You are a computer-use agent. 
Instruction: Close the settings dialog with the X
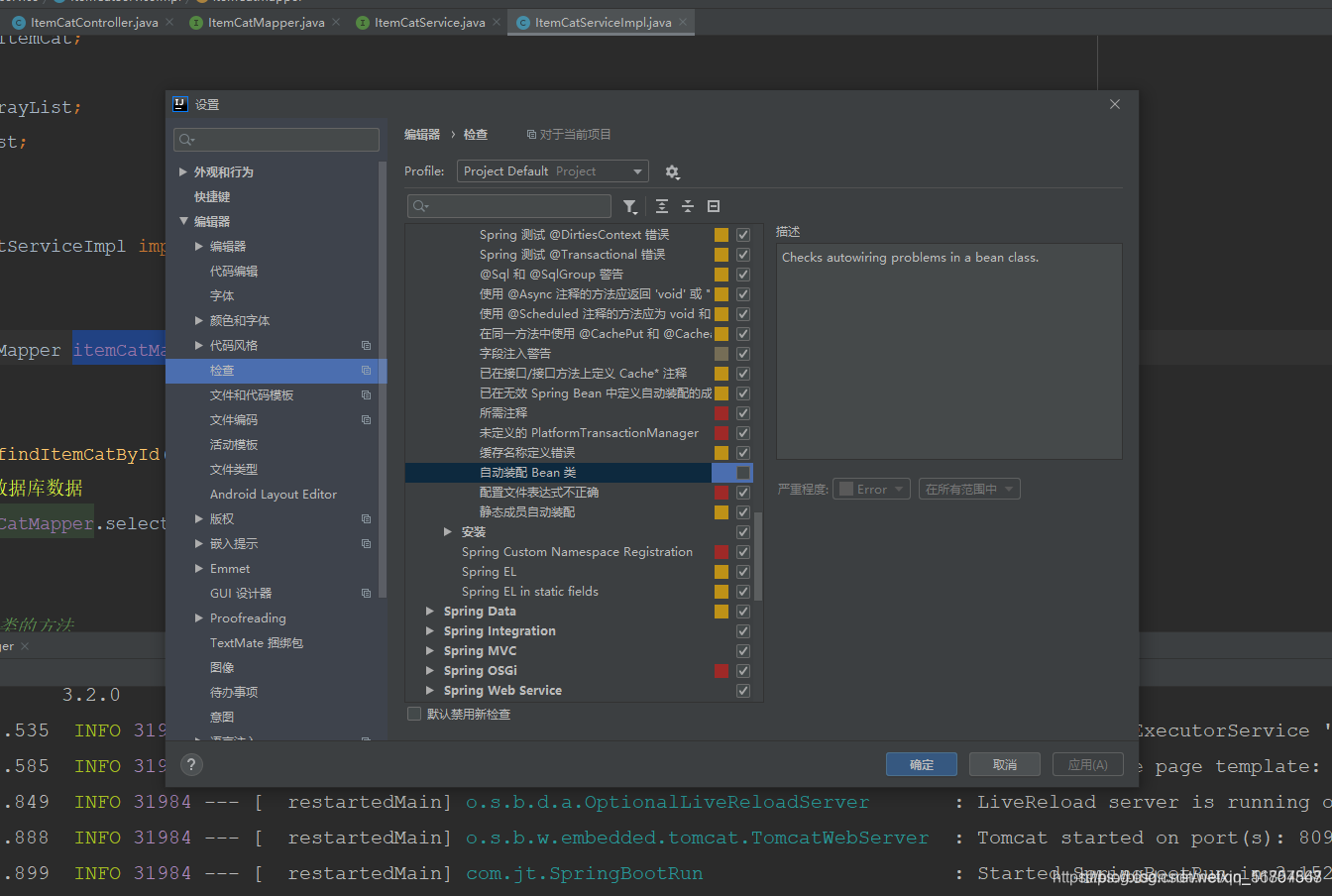(1115, 104)
